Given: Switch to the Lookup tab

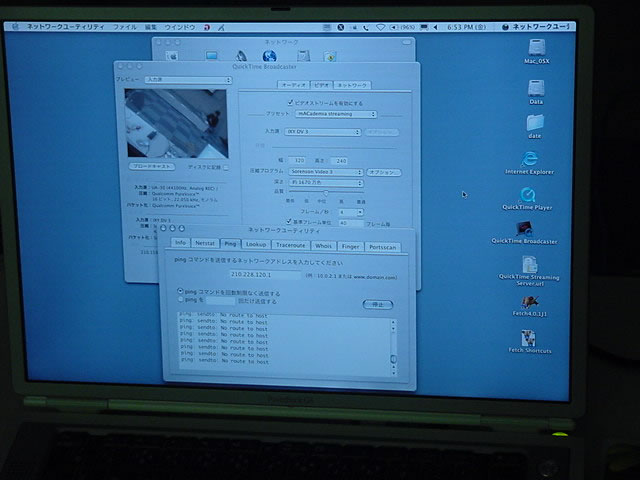Looking at the screenshot, I should 256,244.
